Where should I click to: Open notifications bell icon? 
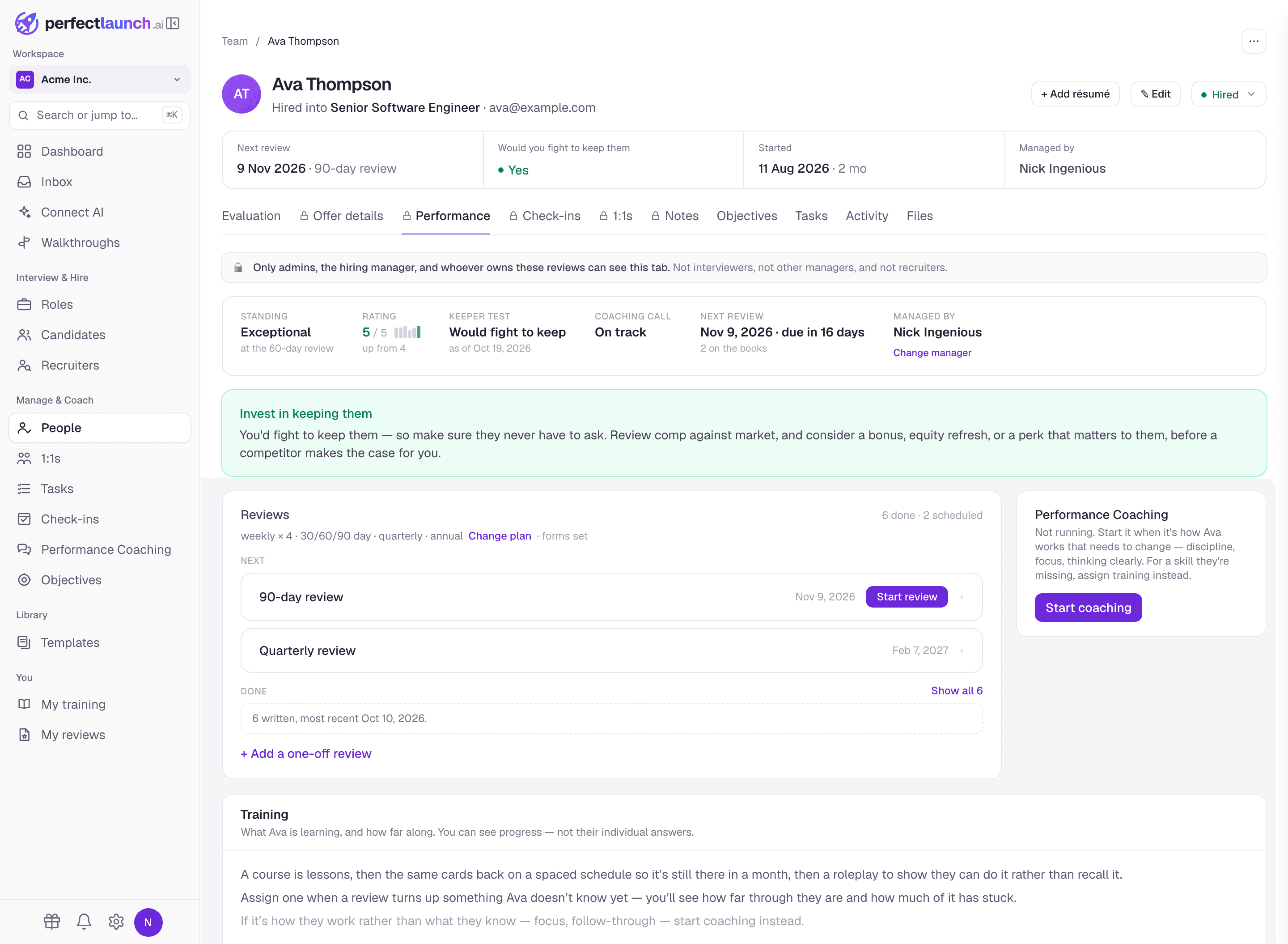click(x=84, y=922)
